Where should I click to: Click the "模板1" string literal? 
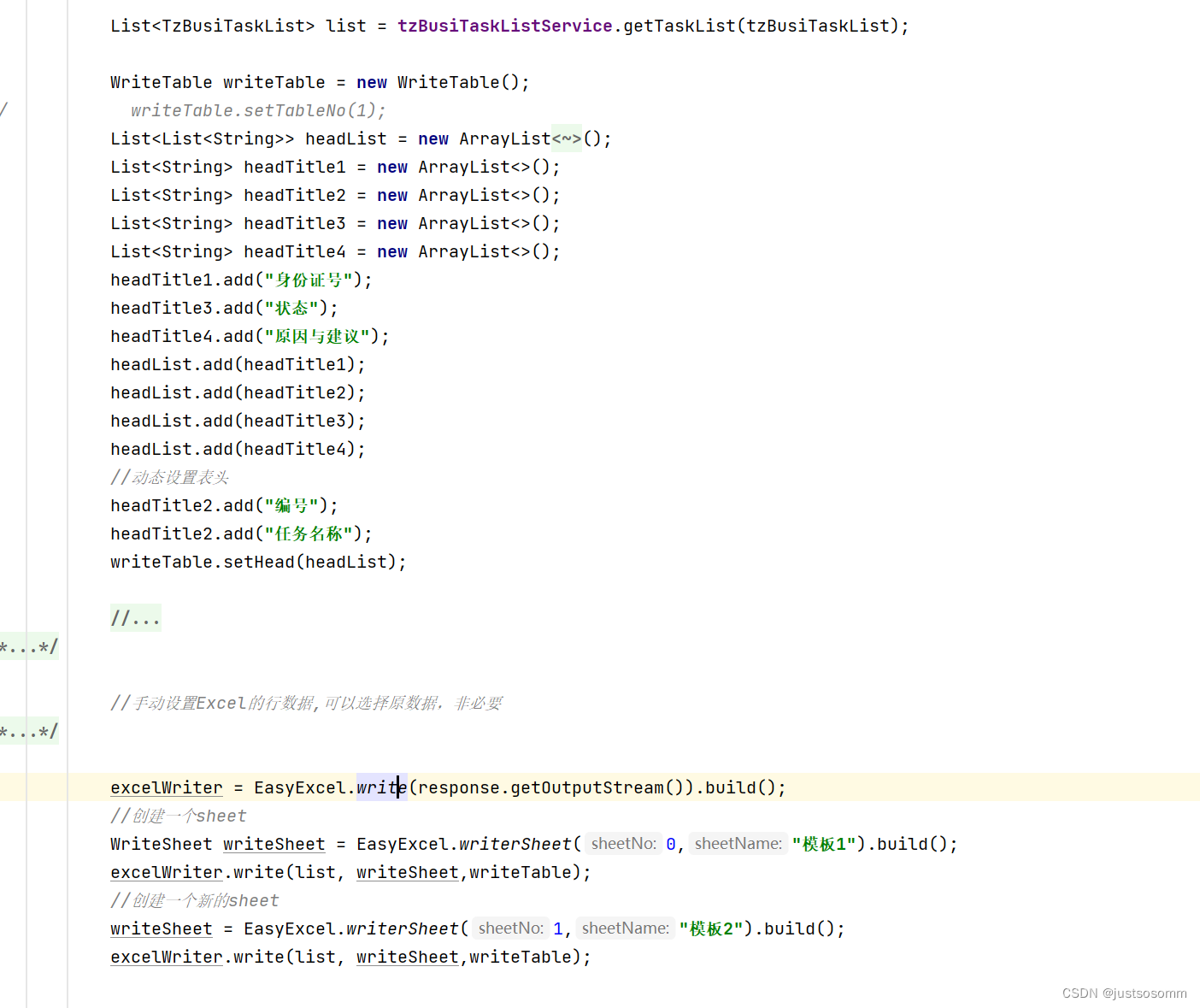coord(824,844)
